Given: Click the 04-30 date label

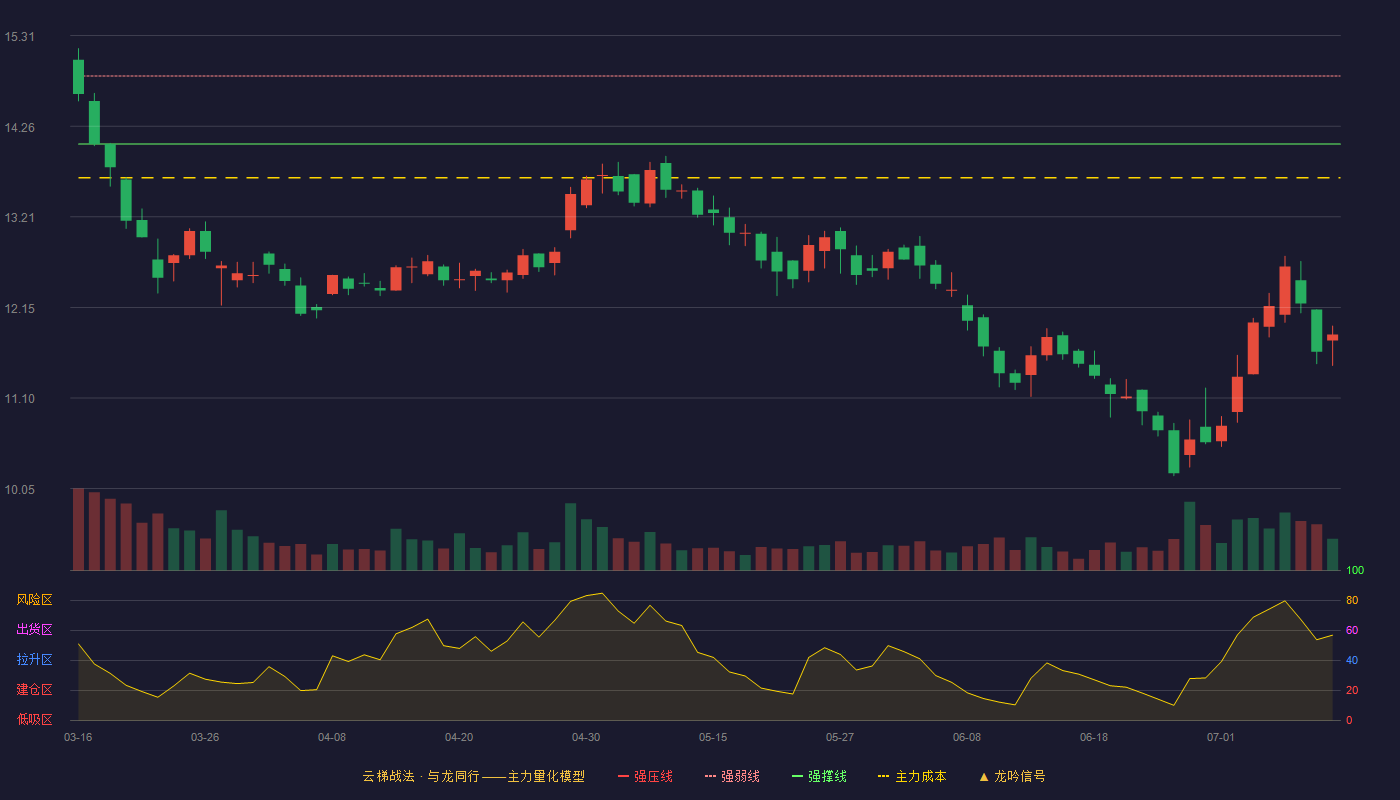Looking at the screenshot, I should 586,737.
